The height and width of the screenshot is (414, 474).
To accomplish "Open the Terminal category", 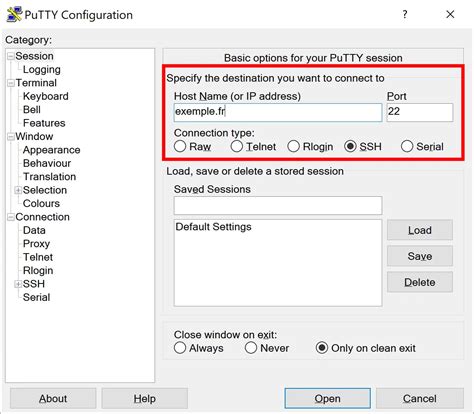I will [x=36, y=83].
